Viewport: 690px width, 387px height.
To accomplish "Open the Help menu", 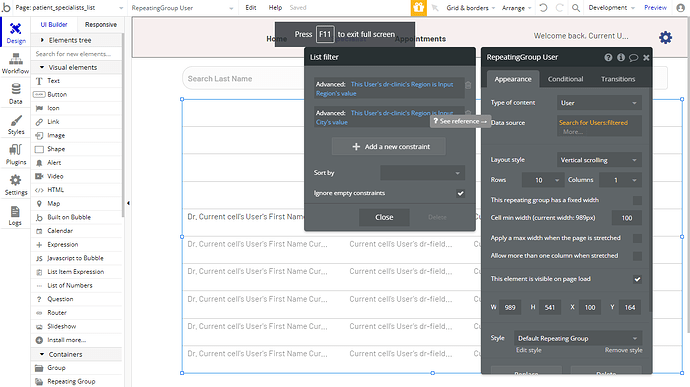I will click(275, 7).
